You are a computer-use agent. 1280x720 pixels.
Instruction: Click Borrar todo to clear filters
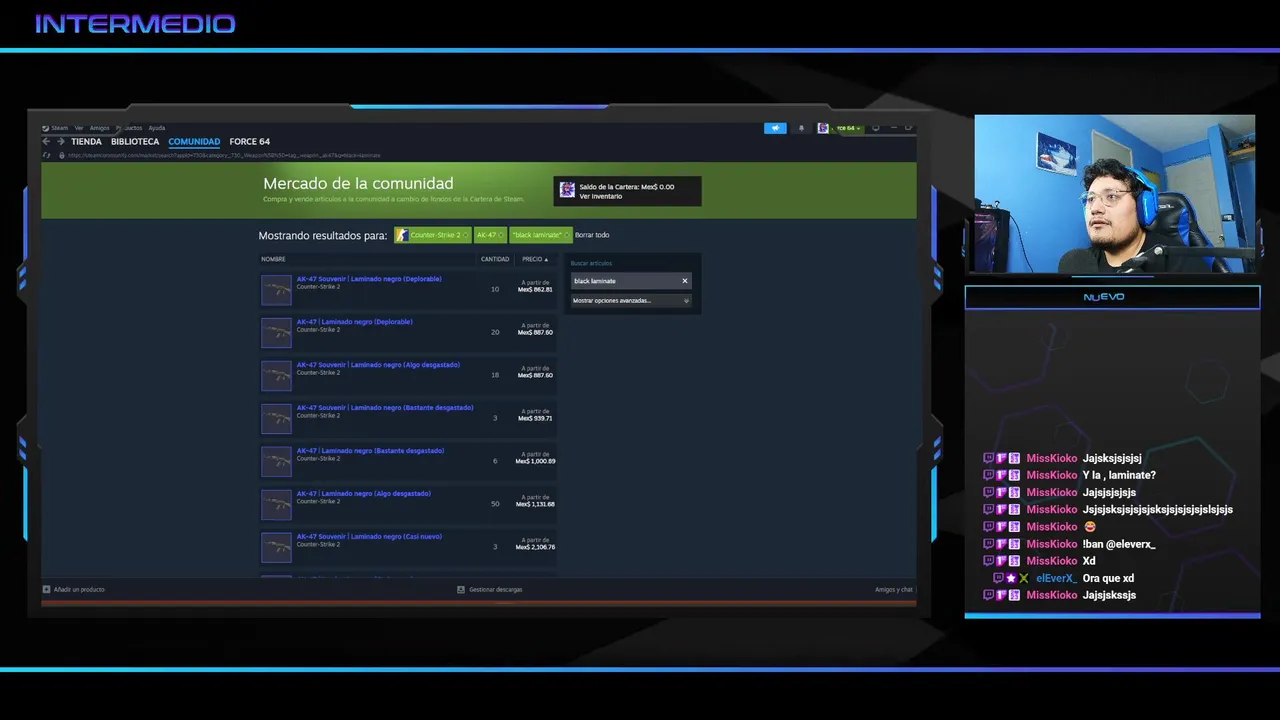click(592, 235)
